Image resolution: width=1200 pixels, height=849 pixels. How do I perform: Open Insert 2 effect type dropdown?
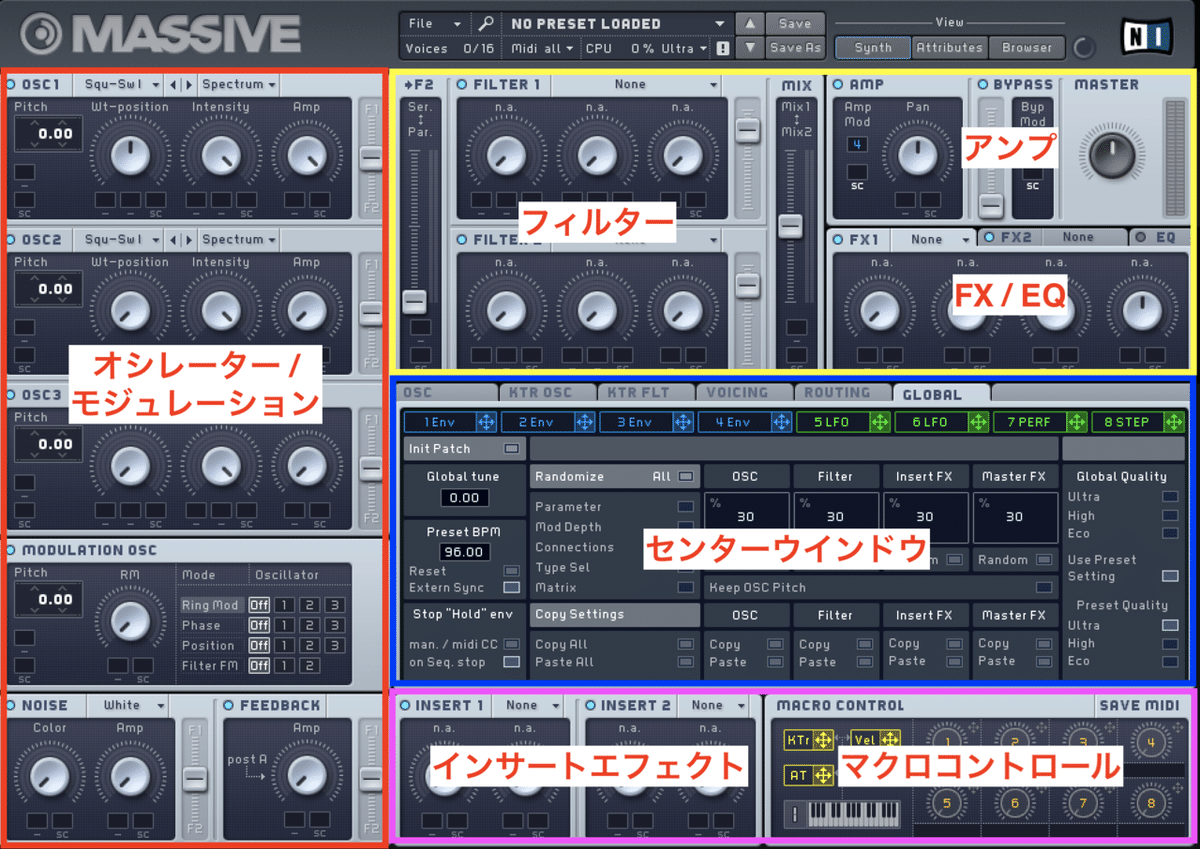(x=714, y=706)
